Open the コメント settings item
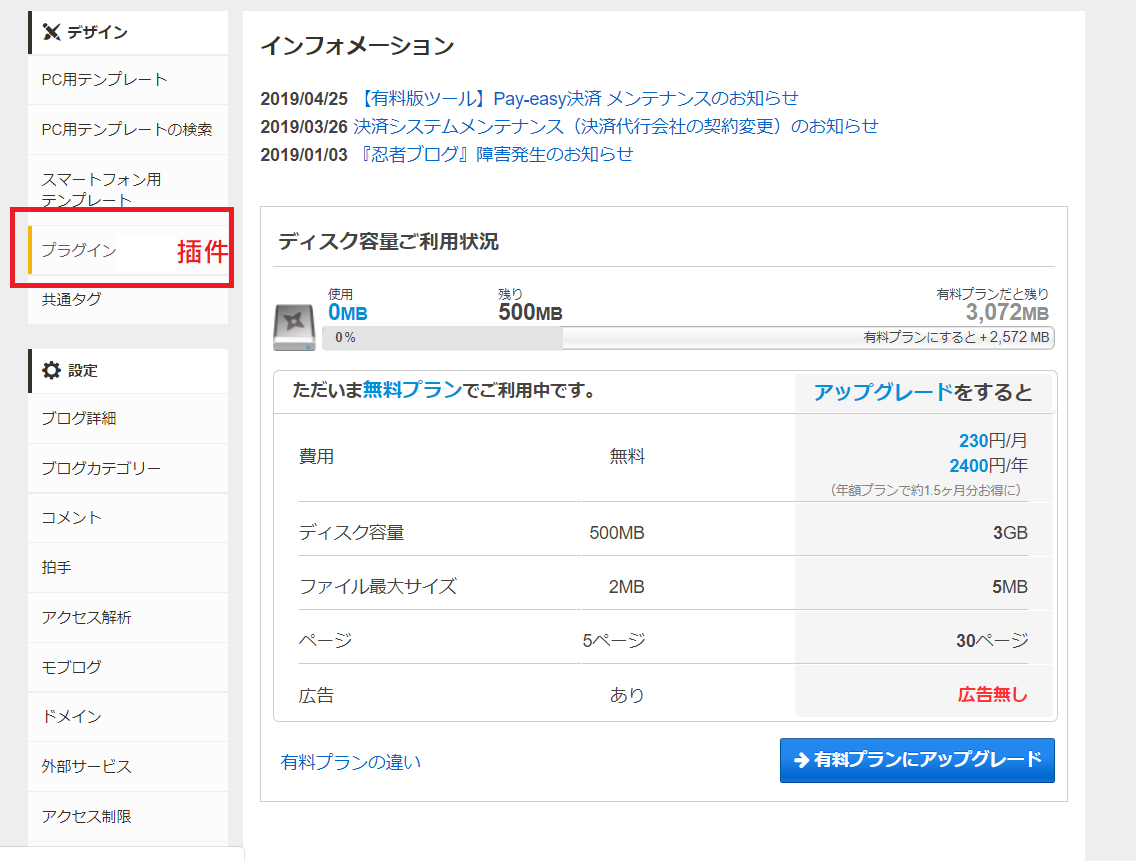The width and height of the screenshot is (1136, 861). pos(72,517)
